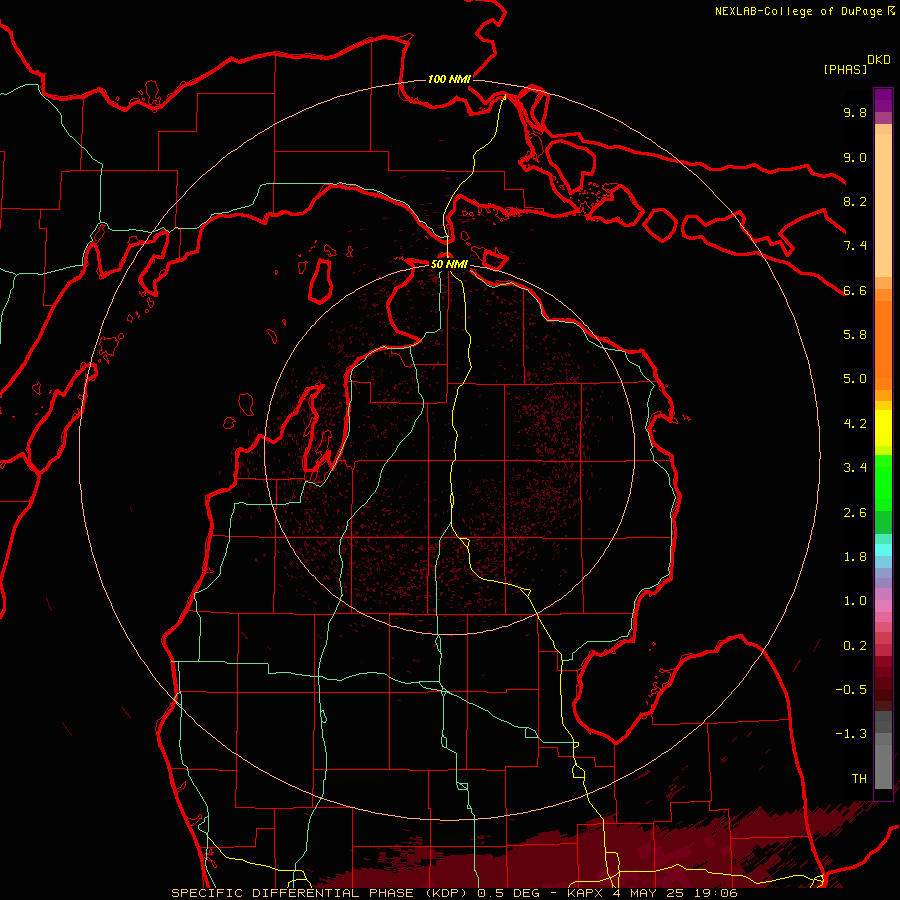
Task: Click the 5.0 scale value
Action: pyautogui.click(x=855, y=379)
